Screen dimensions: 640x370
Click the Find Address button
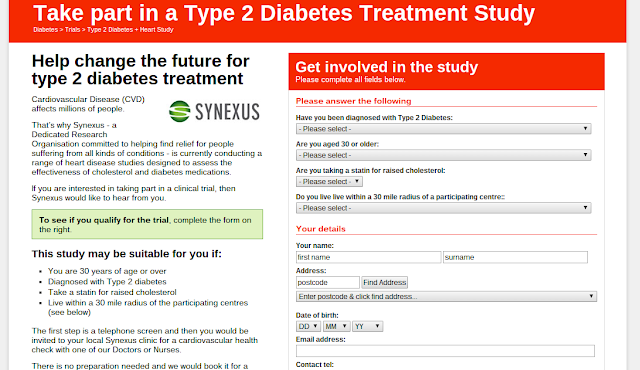coord(384,282)
